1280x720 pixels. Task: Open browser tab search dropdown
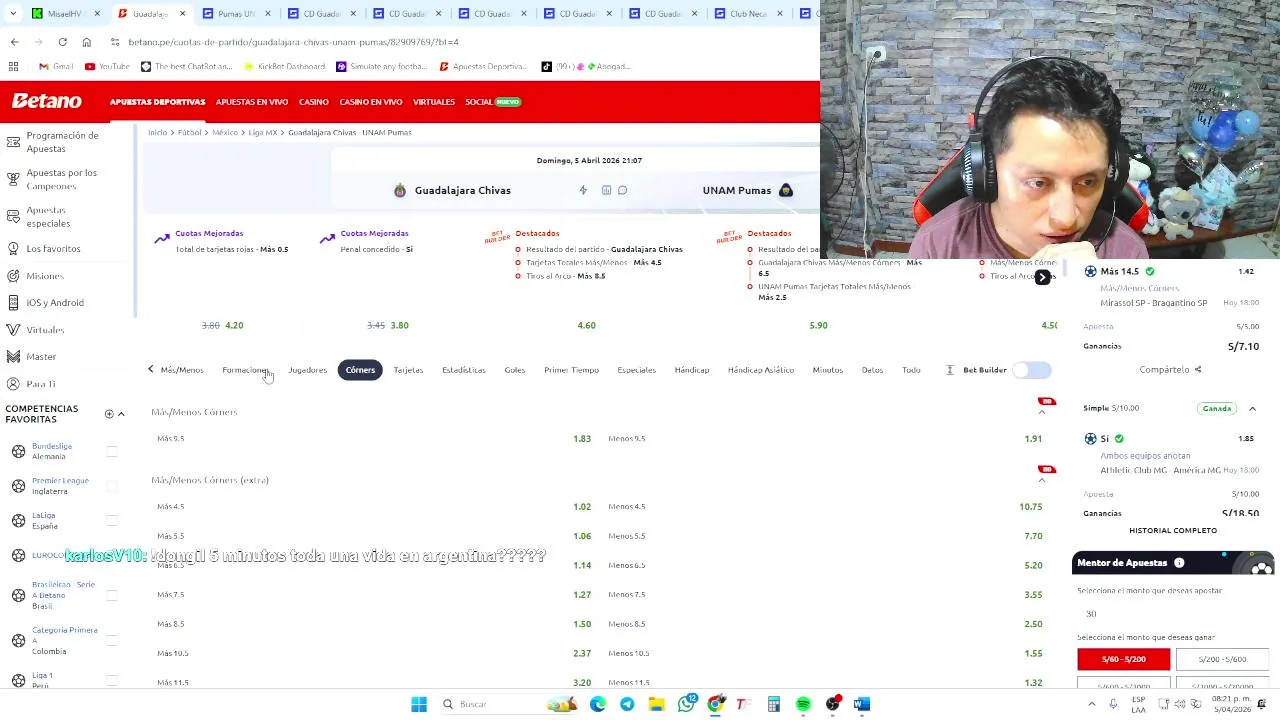pyautogui.click(x=13, y=14)
